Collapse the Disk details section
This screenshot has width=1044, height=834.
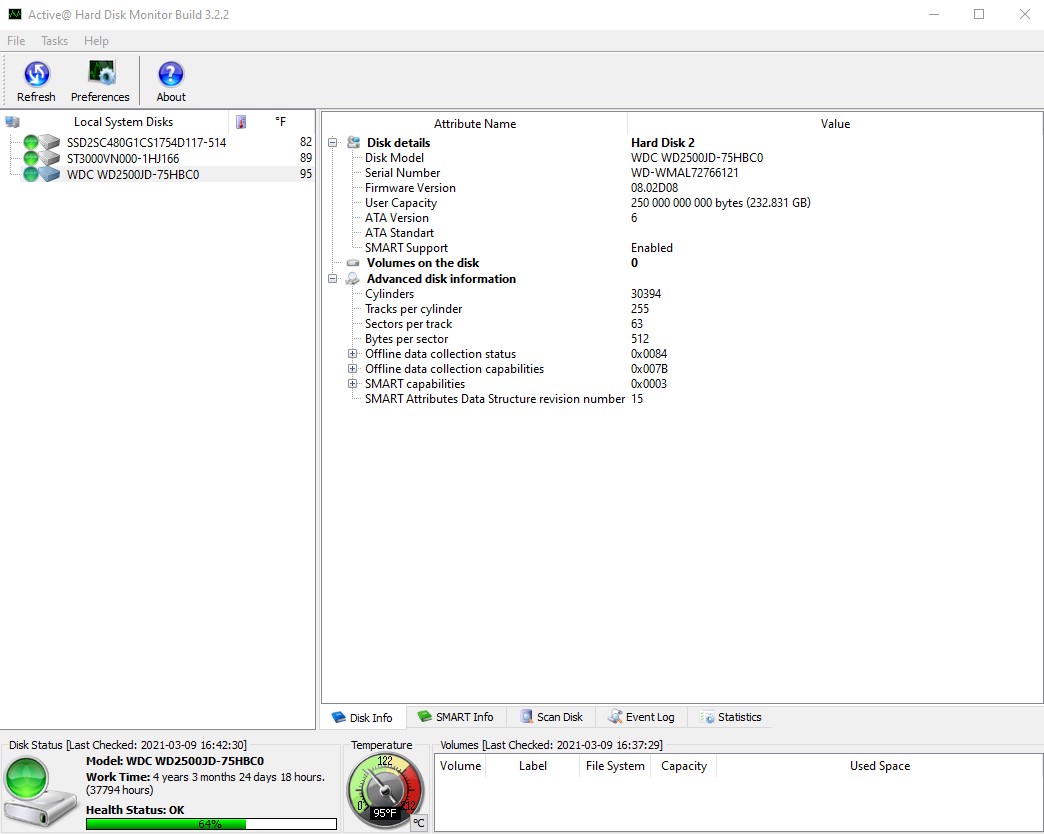point(334,143)
